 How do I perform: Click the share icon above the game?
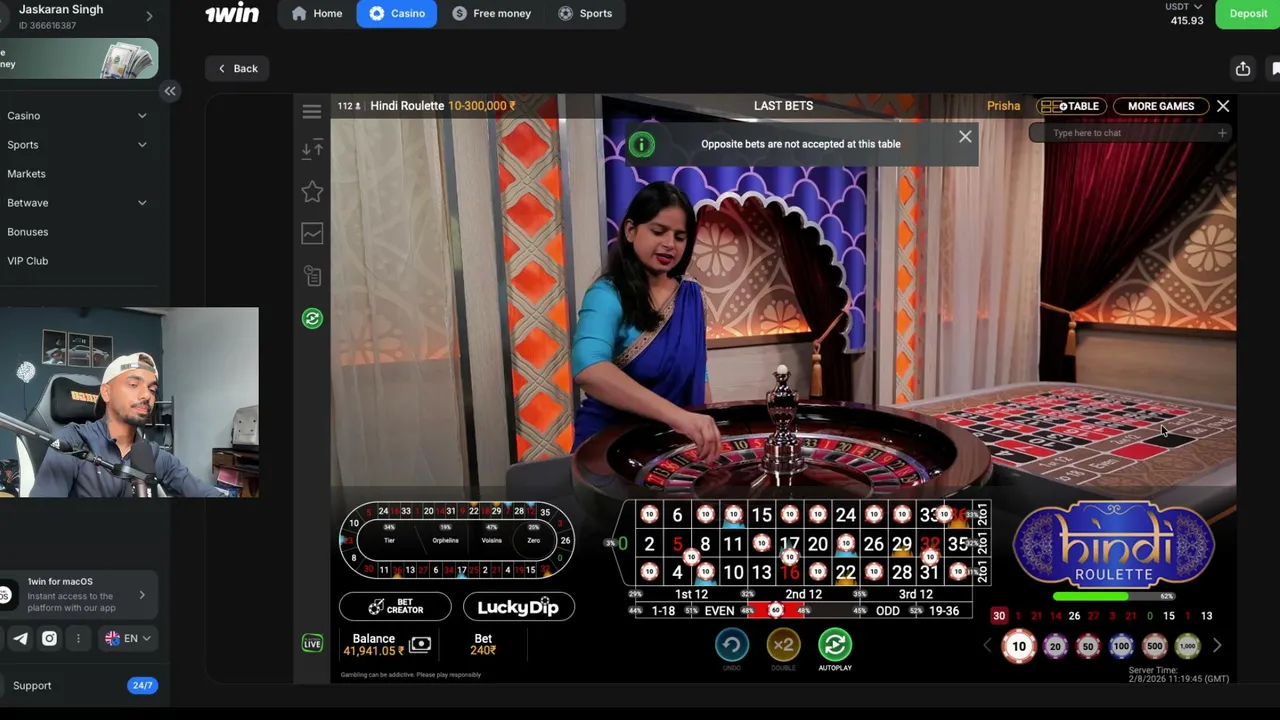pyautogui.click(x=1243, y=68)
